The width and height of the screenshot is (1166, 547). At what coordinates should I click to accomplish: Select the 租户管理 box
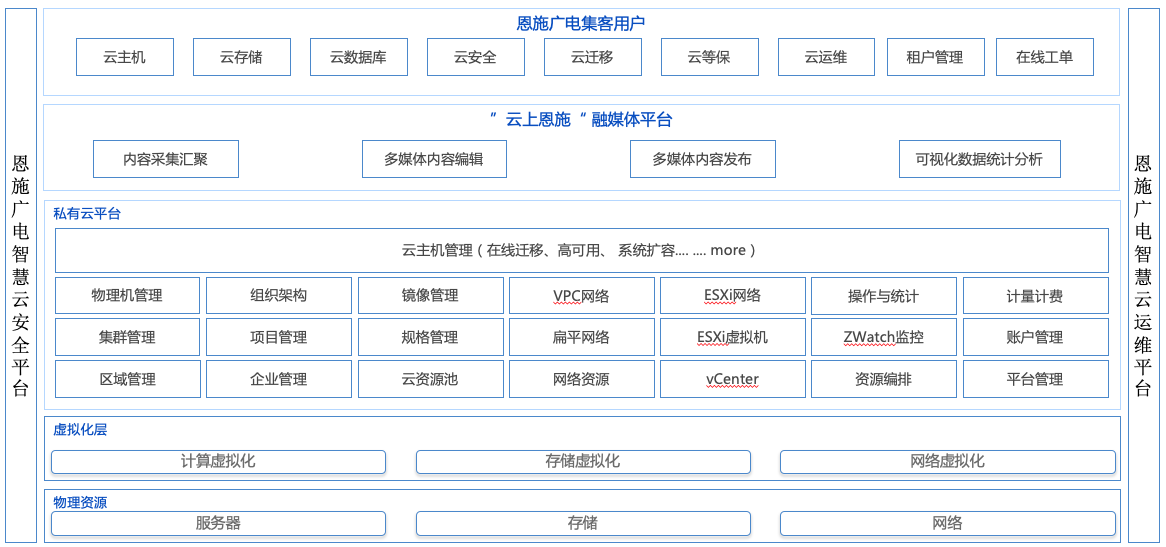click(x=935, y=57)
